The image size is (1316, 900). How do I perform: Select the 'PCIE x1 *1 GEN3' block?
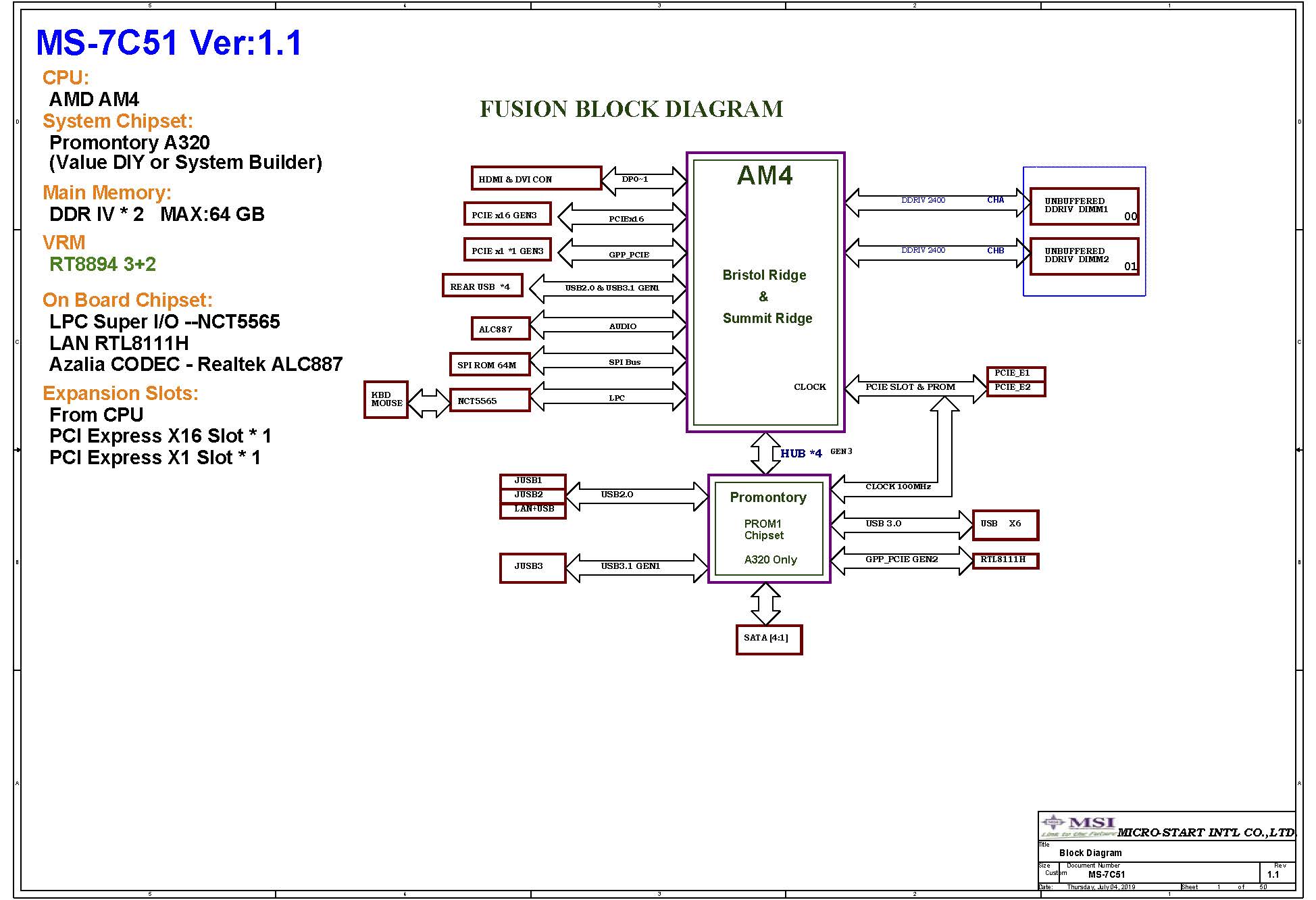pos(507,250)
